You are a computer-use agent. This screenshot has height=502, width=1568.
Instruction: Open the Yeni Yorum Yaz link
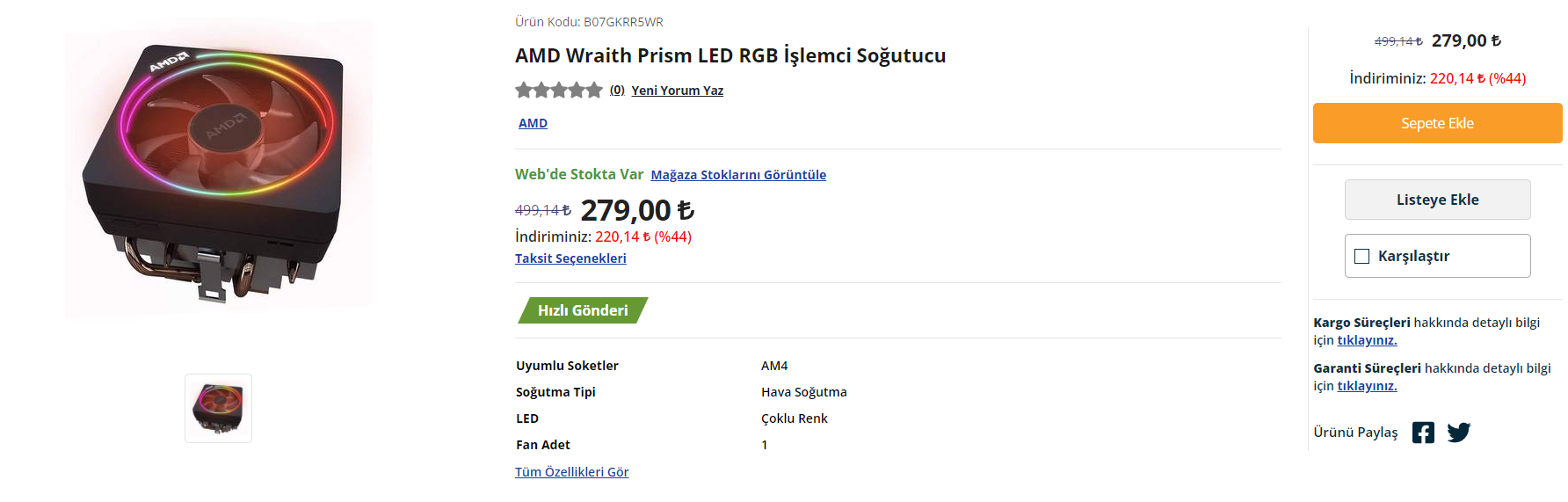(x=677, y=91)
